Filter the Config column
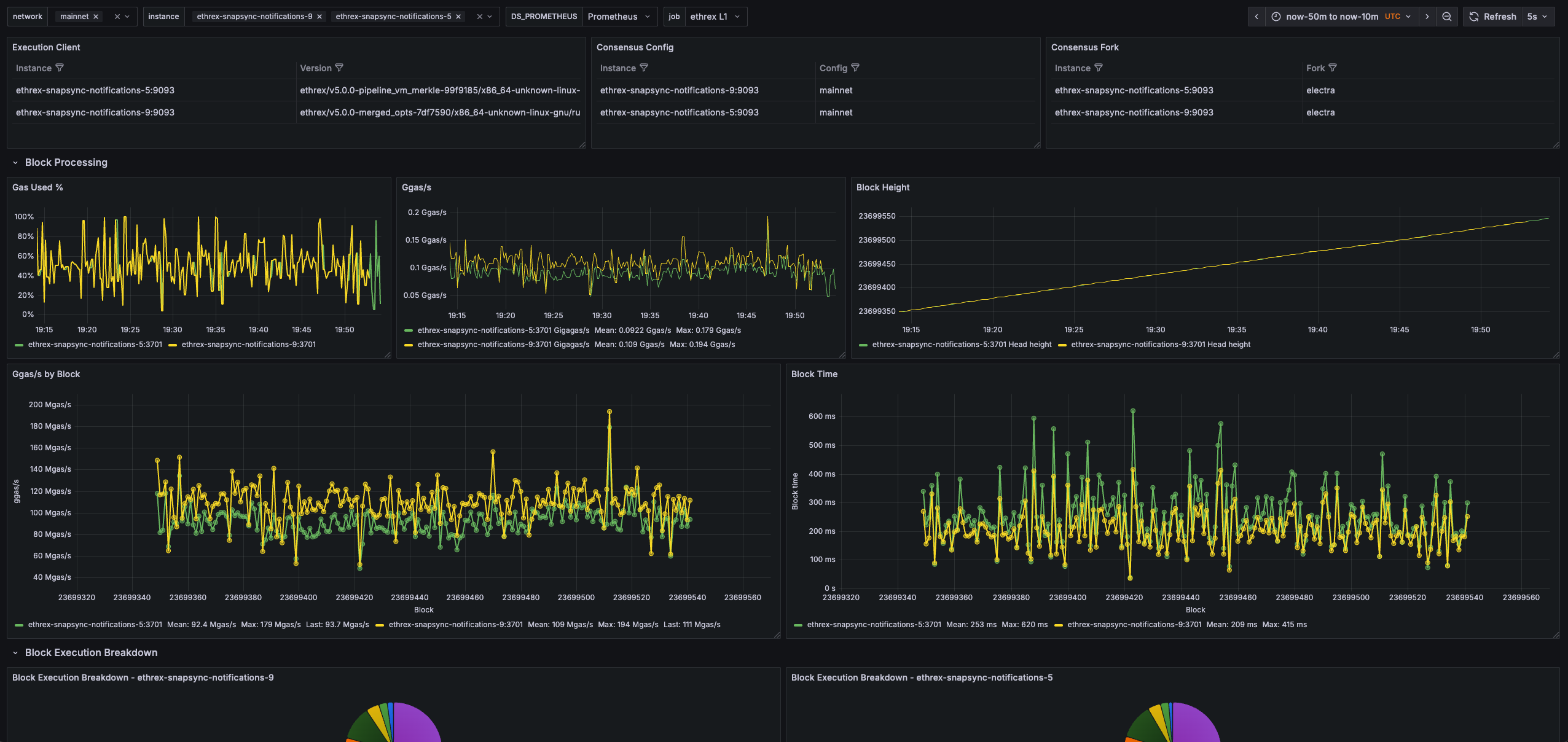This screenshot has width=1568, height=742. pyautogui.click(x=855, y=68)
